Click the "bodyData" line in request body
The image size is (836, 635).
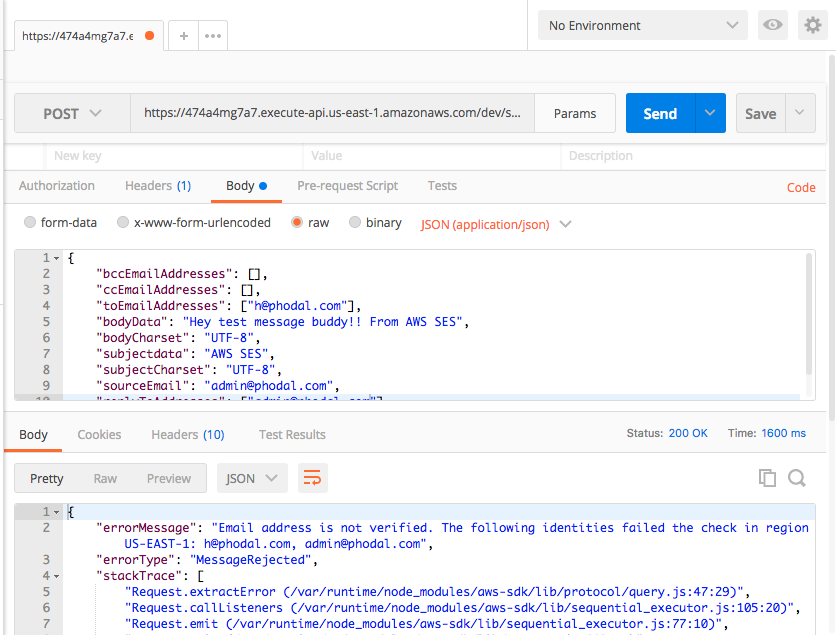point(282,322)
